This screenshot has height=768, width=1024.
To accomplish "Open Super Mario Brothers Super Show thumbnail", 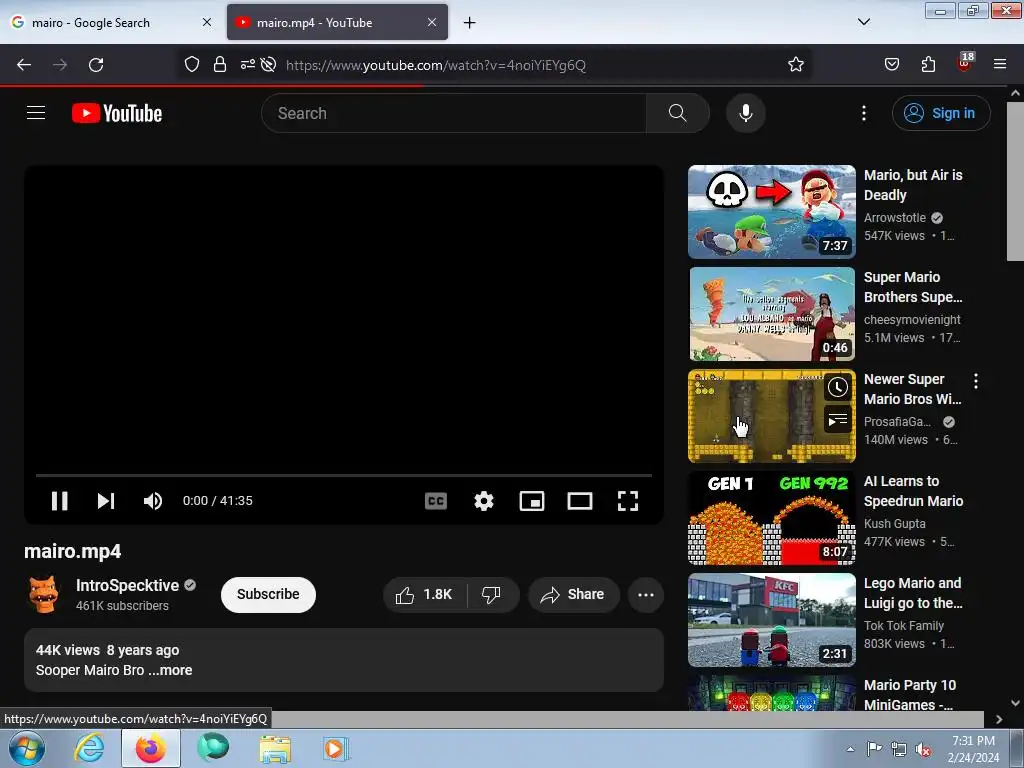I will click(x=771, y=313).
